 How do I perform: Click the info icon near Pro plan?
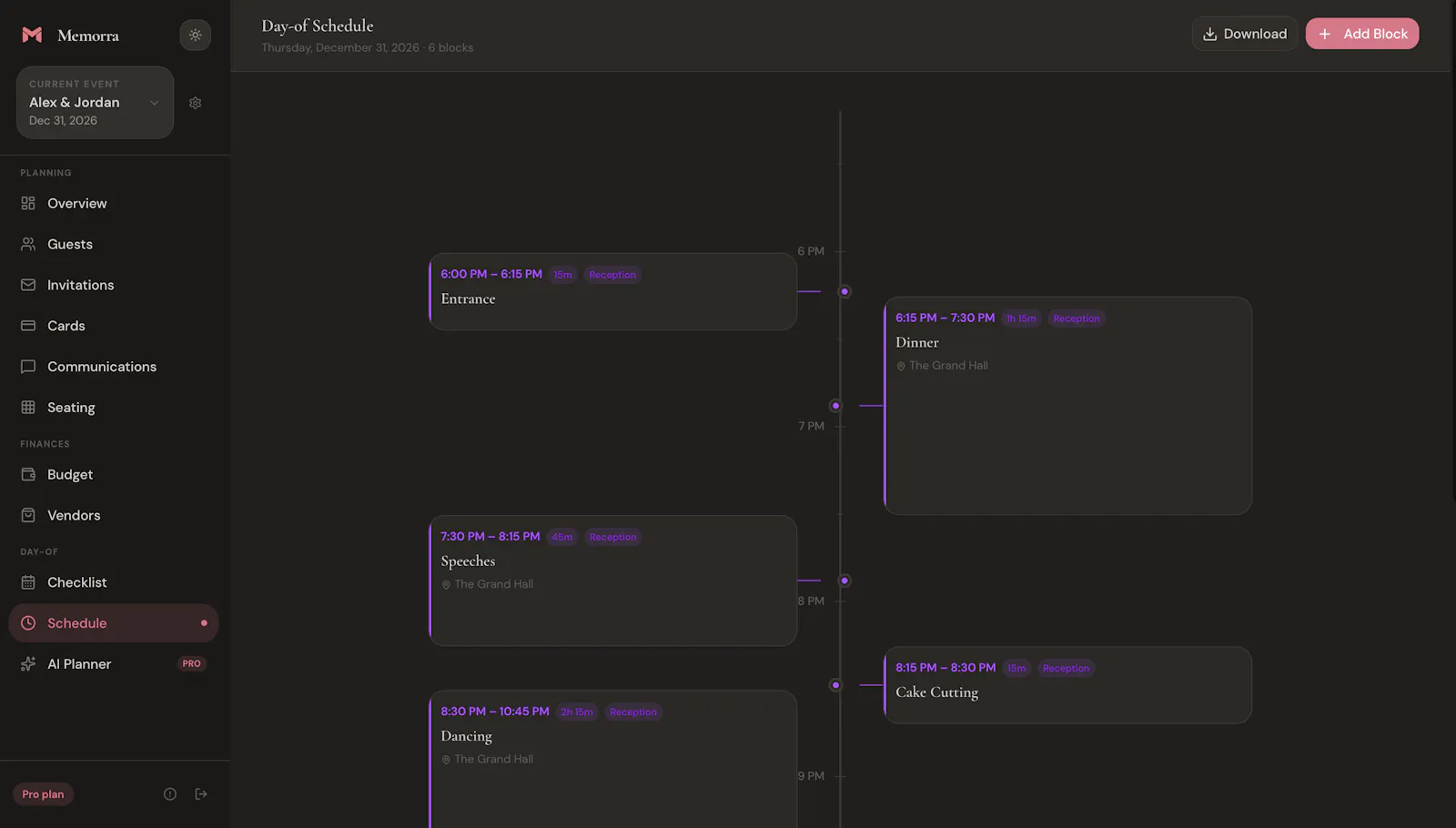[170, 794]
